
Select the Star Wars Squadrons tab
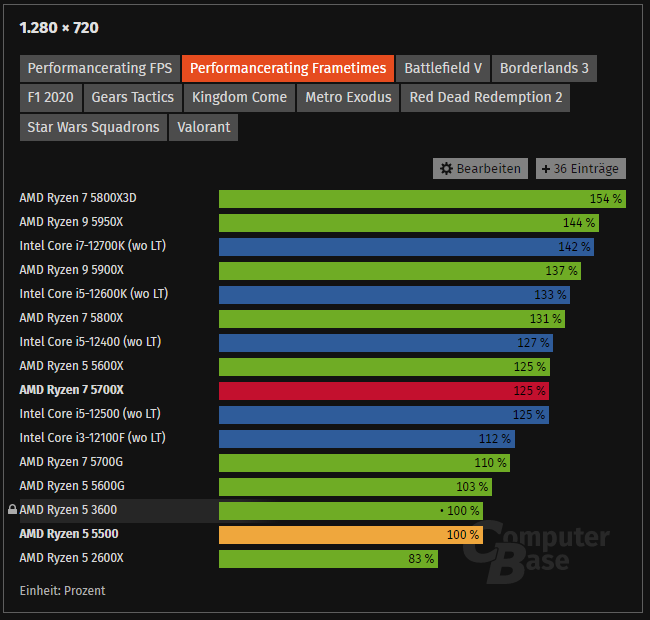pos(93,128)
